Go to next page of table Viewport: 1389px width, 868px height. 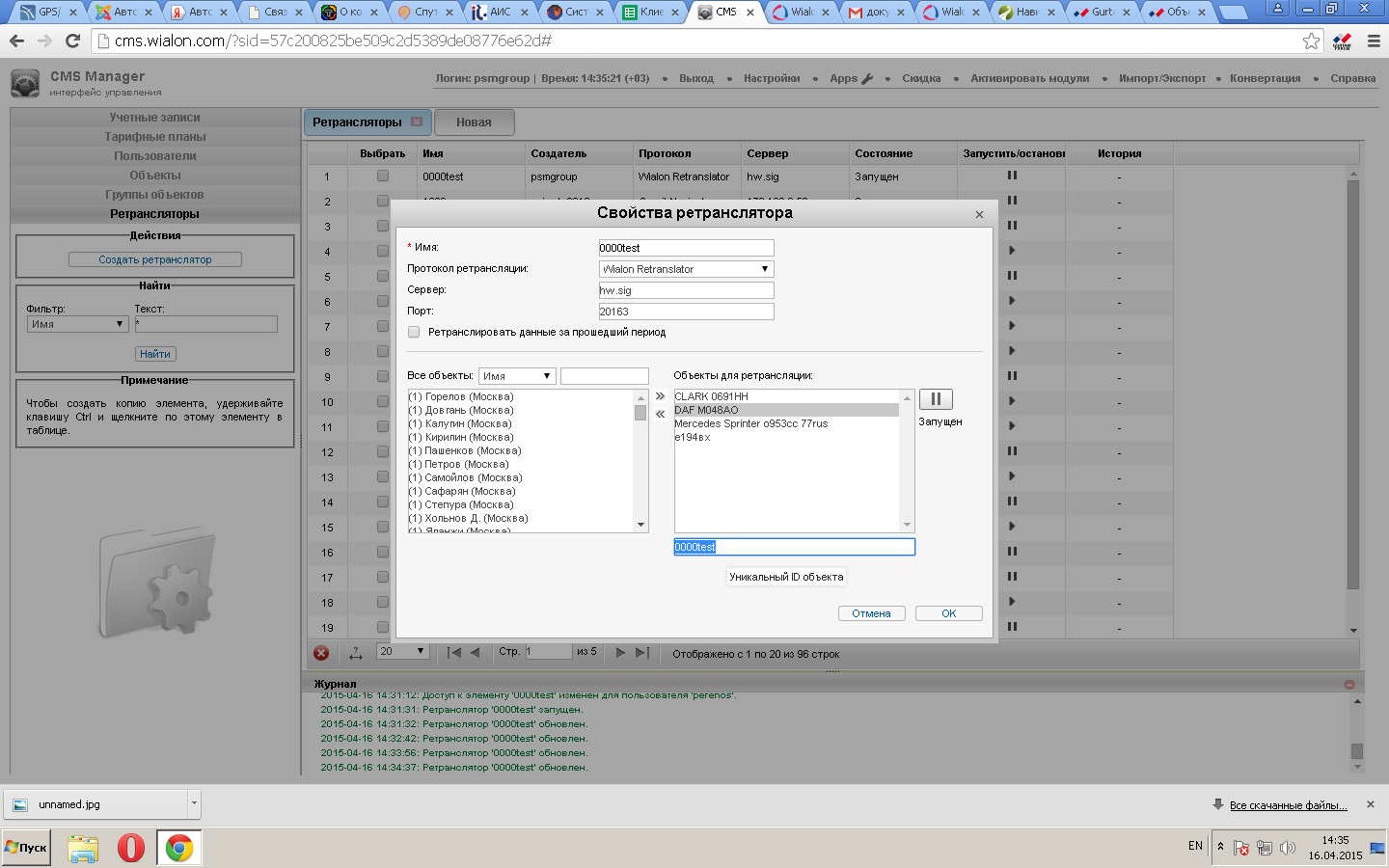[x=620, y=652]
